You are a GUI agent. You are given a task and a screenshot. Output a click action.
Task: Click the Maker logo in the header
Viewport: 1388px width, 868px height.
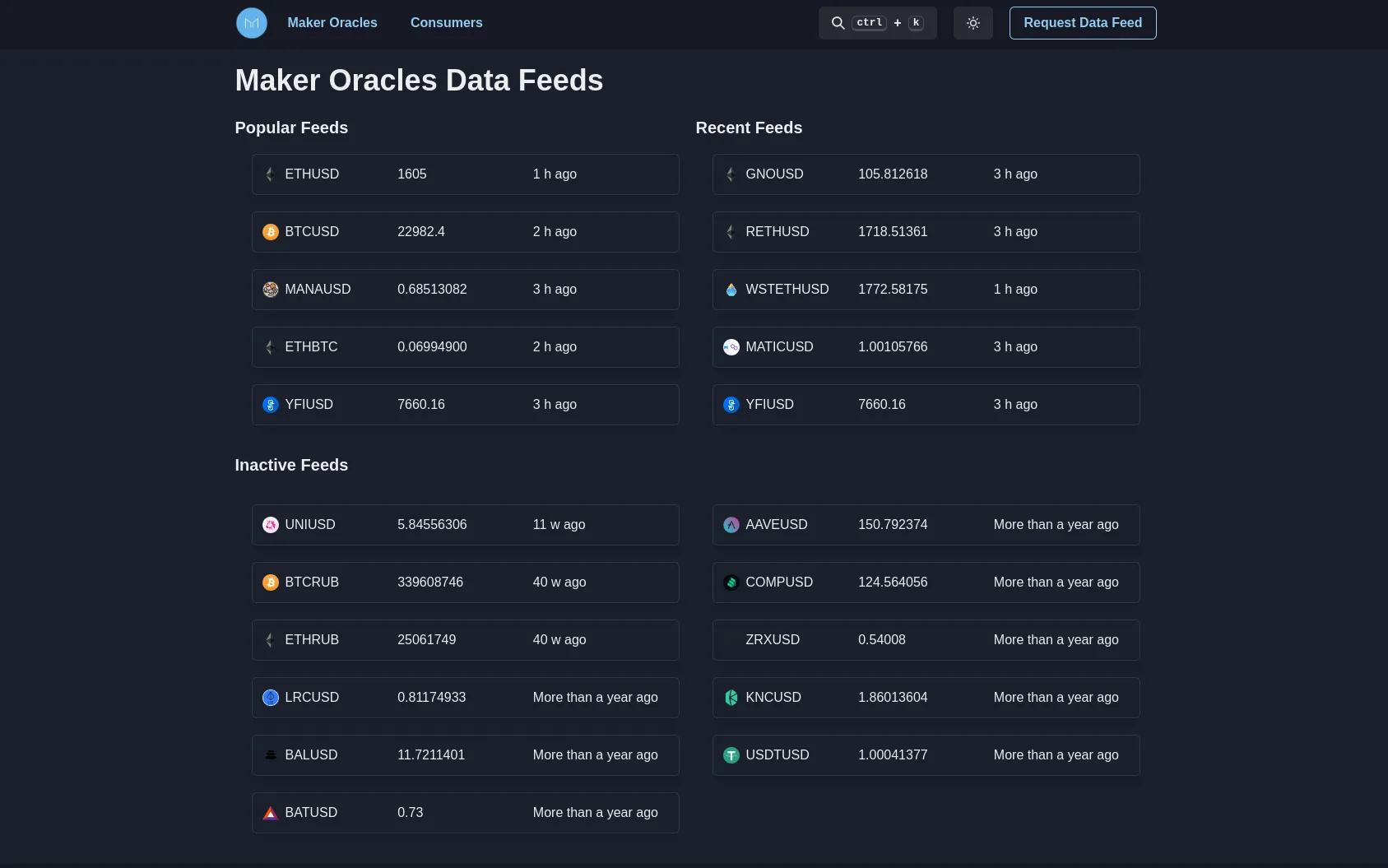click(x=252, y=23)
